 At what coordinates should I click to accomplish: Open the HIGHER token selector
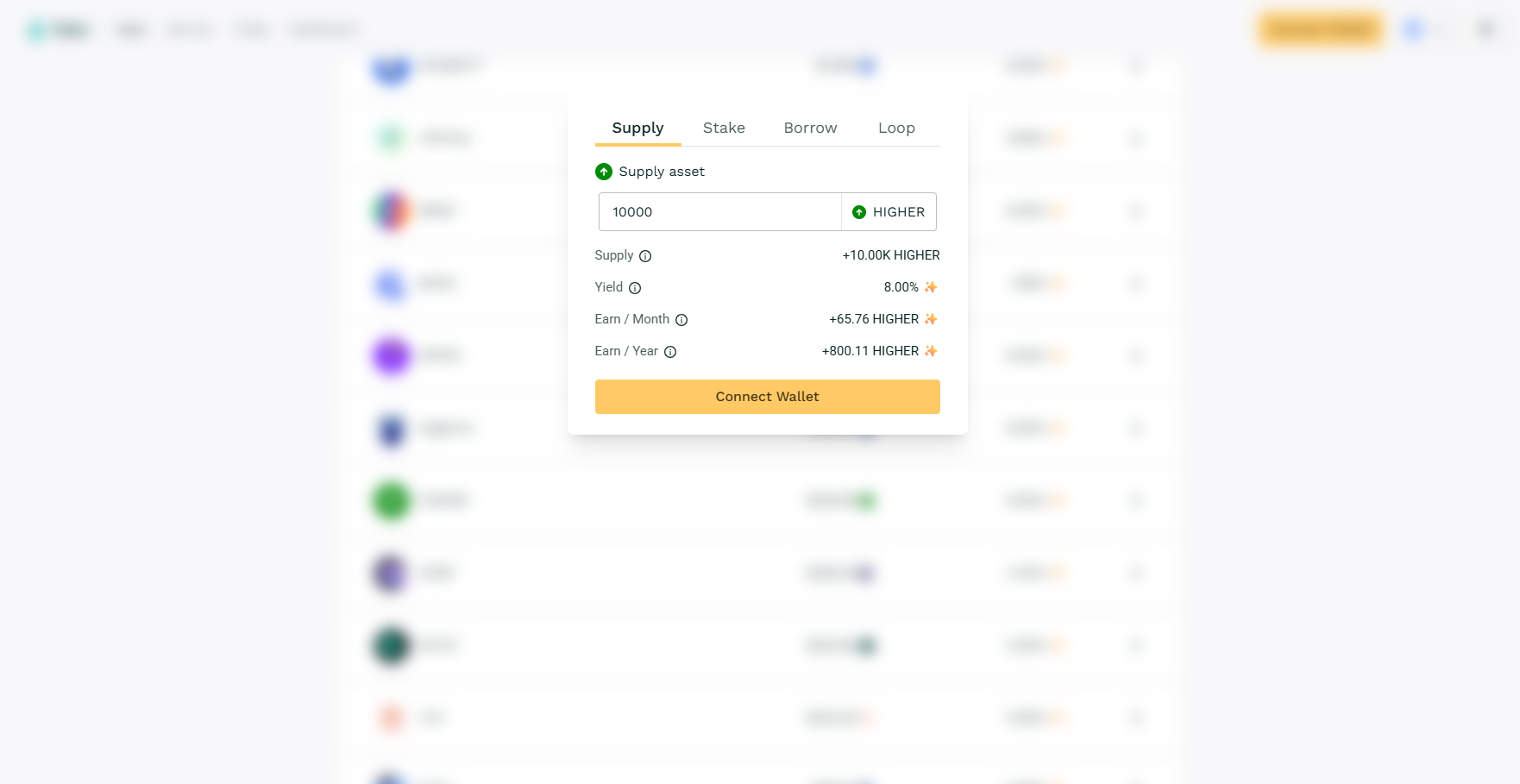click(x=889, y=212)
